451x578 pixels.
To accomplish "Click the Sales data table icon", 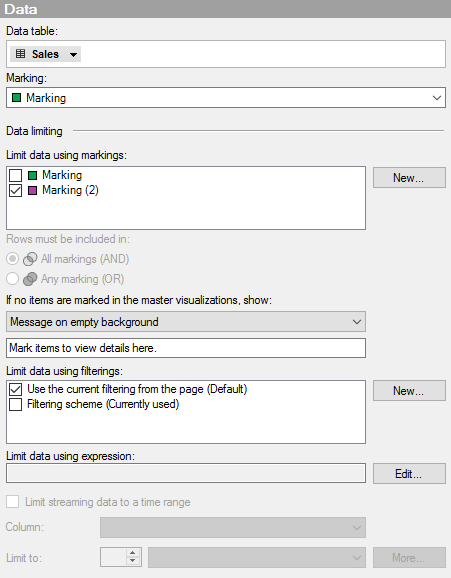I will pos(21,54).
